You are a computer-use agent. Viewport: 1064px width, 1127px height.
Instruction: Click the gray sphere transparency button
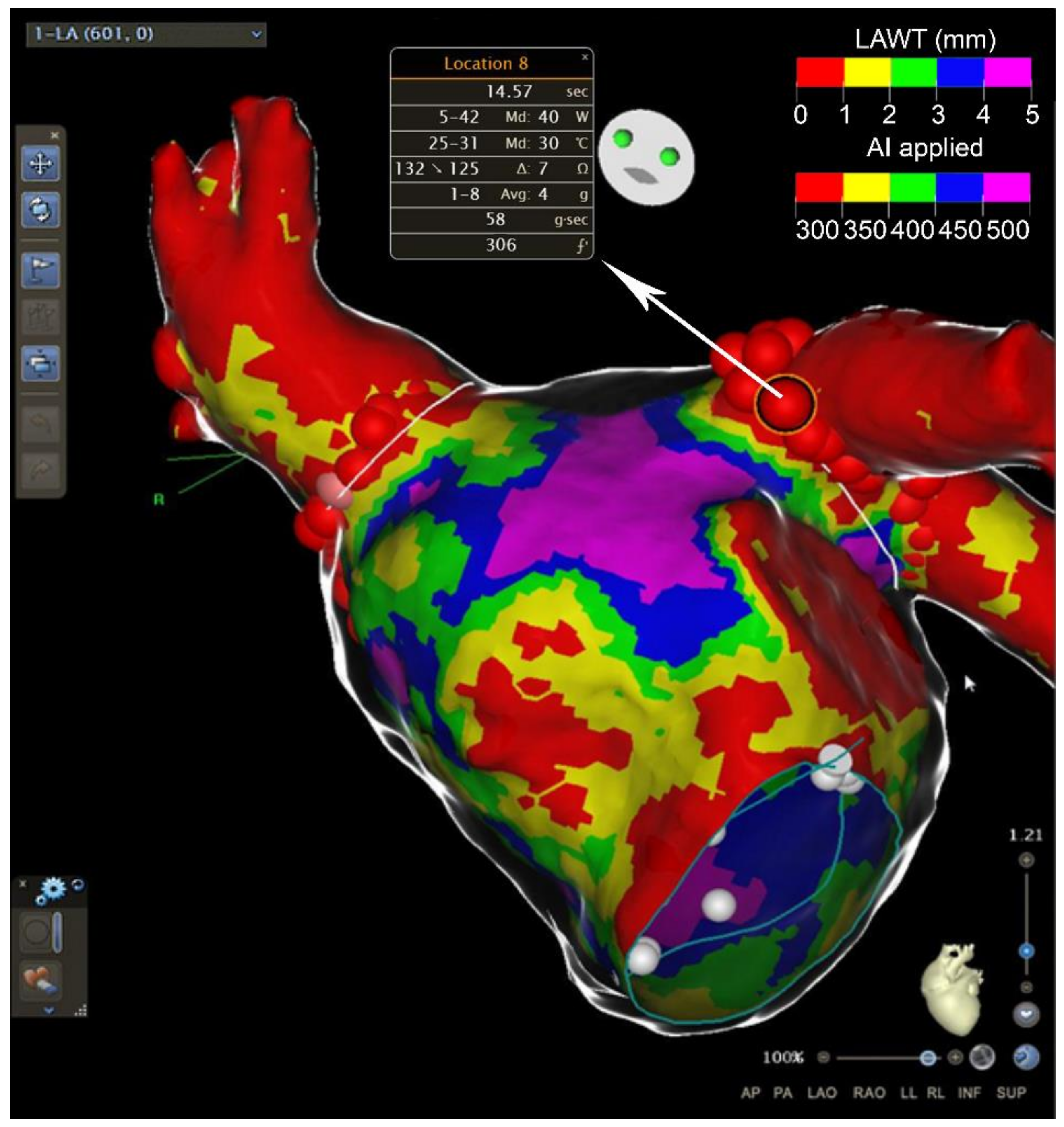[981, 1057]
